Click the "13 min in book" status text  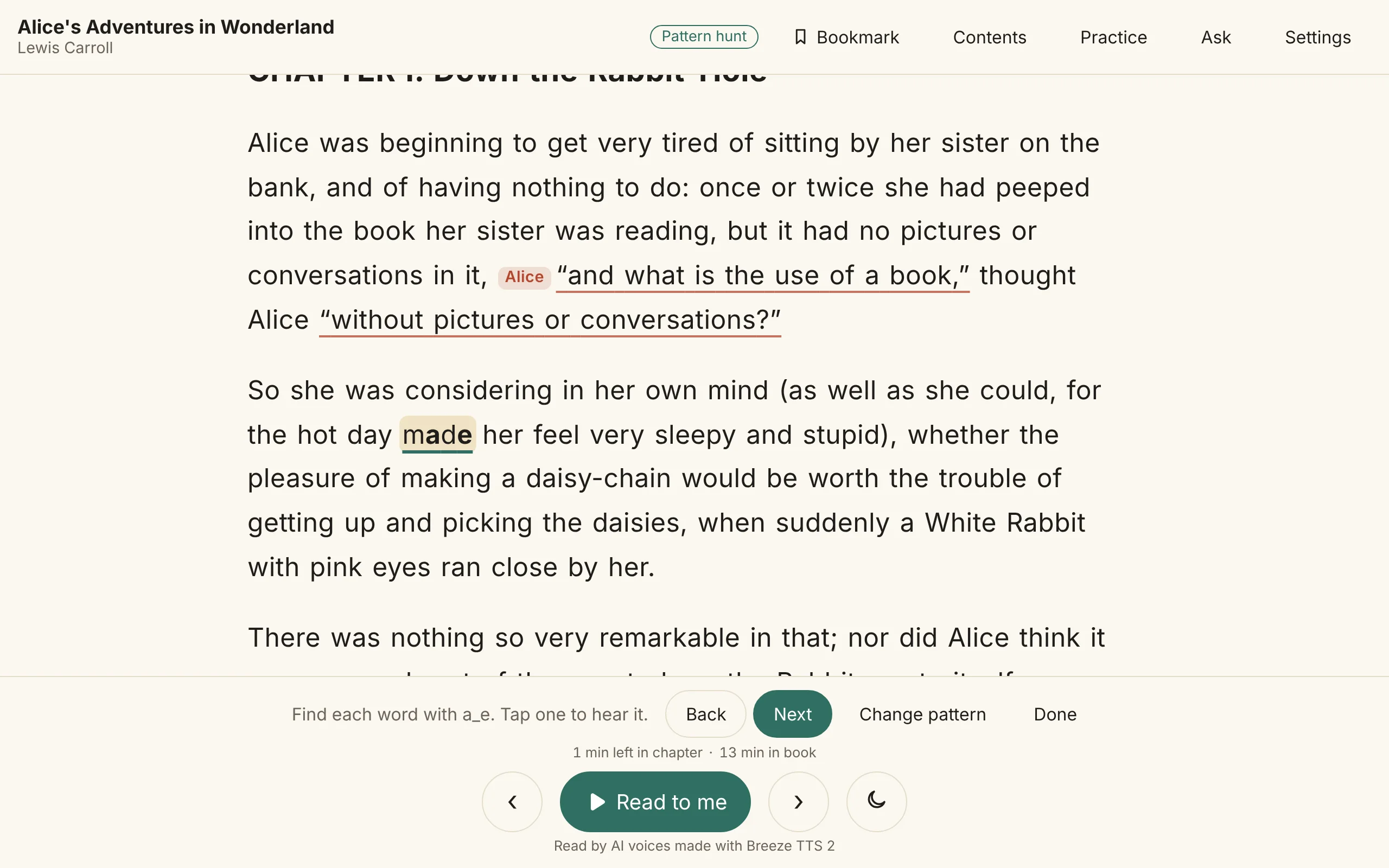tap(767, 752)
